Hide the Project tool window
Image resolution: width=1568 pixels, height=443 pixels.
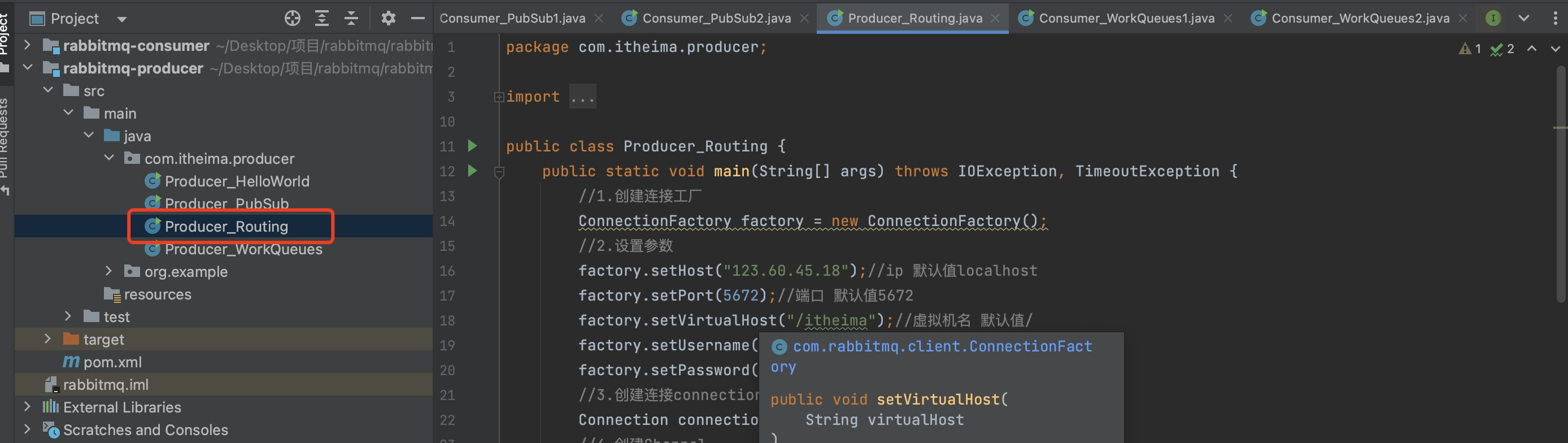[417, 18]
